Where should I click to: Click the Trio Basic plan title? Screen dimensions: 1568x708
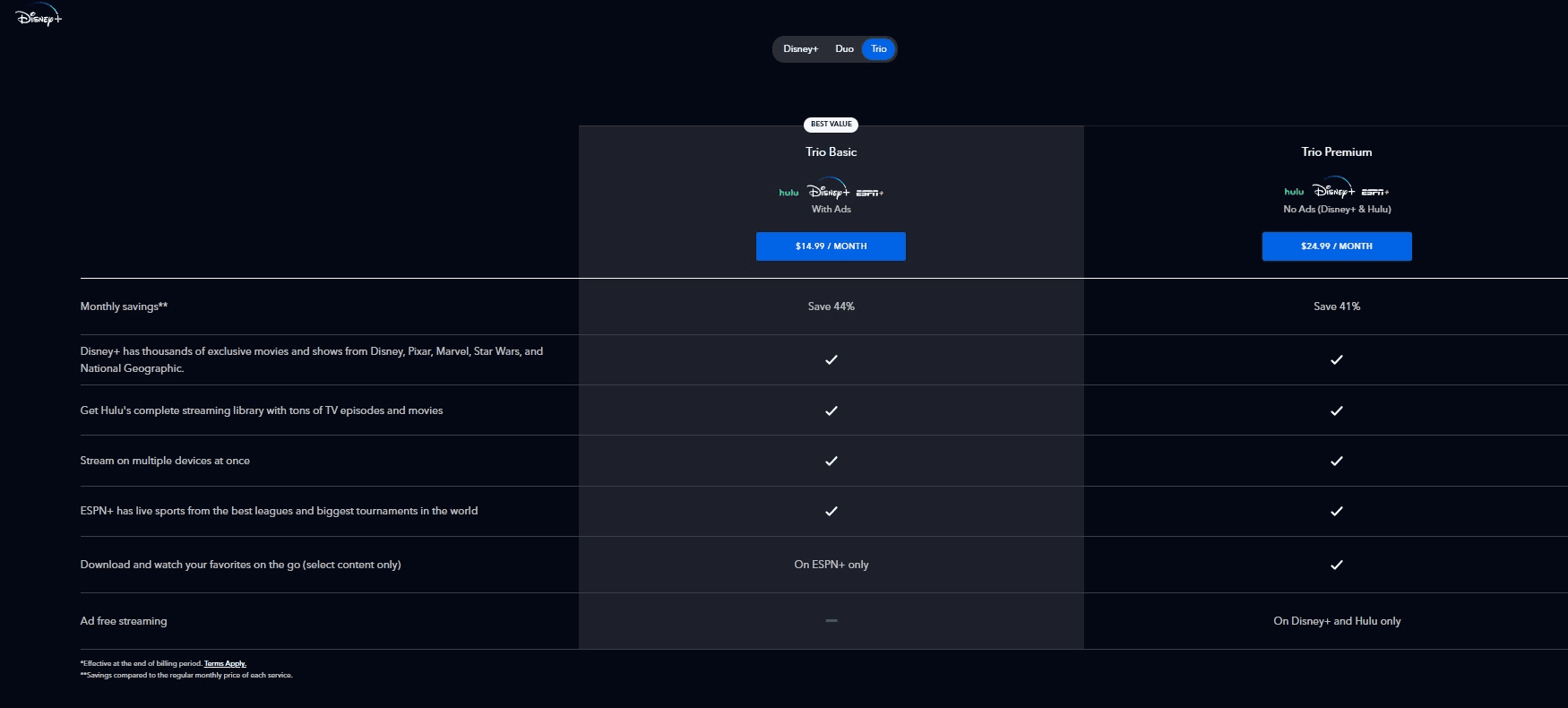(x=831, y=152)
